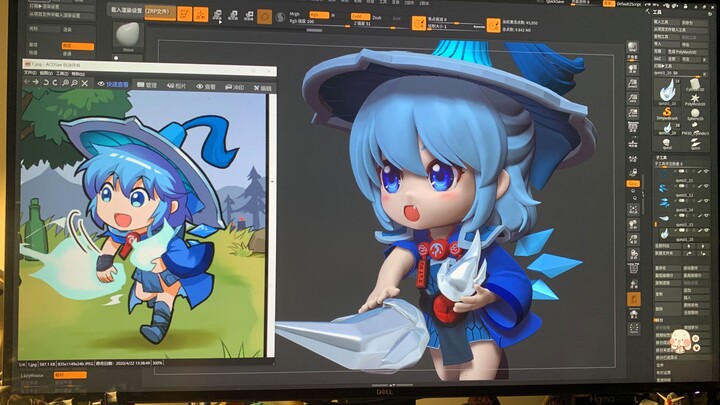Select the qunzi1_20 flame tool thumbnail

pos(667,92)
